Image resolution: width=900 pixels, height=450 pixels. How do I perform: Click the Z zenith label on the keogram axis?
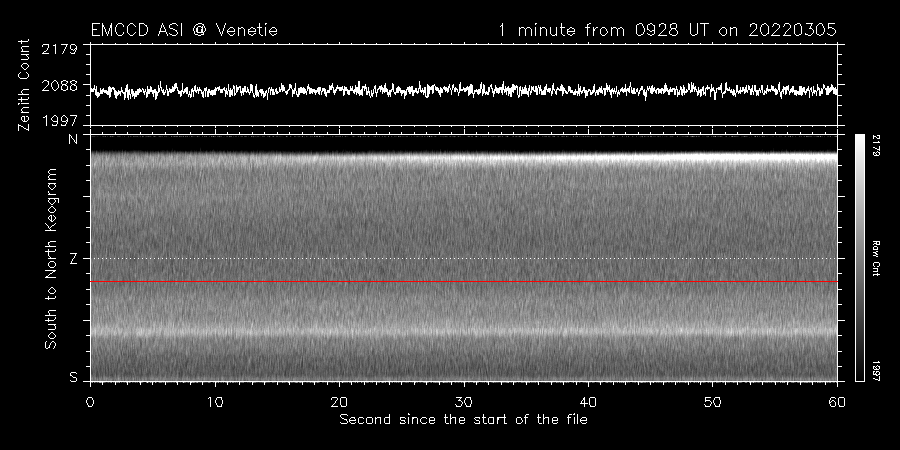[73, 259]
